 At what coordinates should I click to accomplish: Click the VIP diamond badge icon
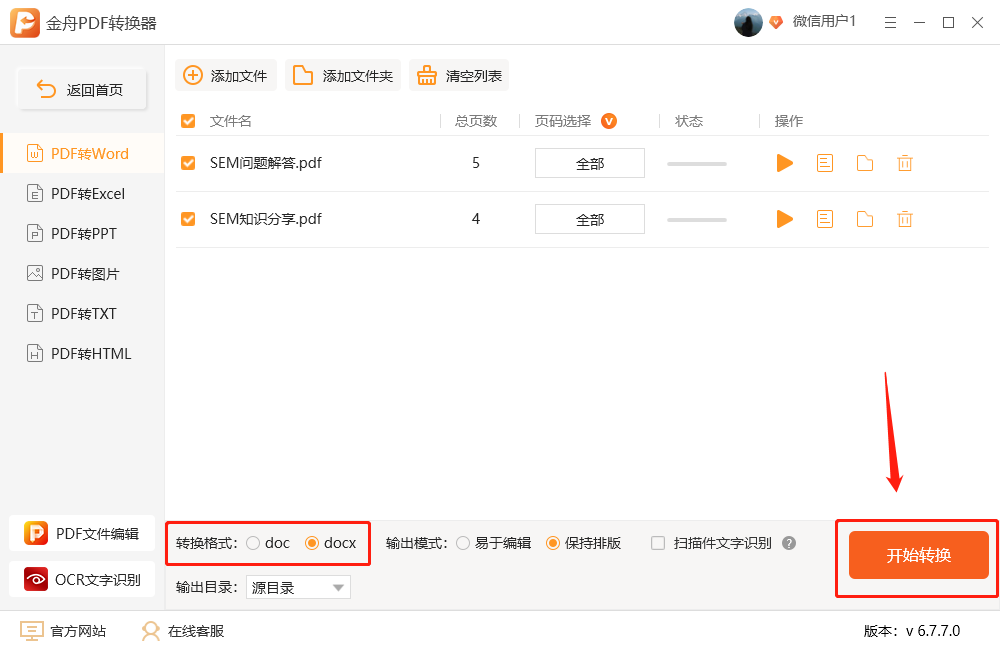(776, 23)
